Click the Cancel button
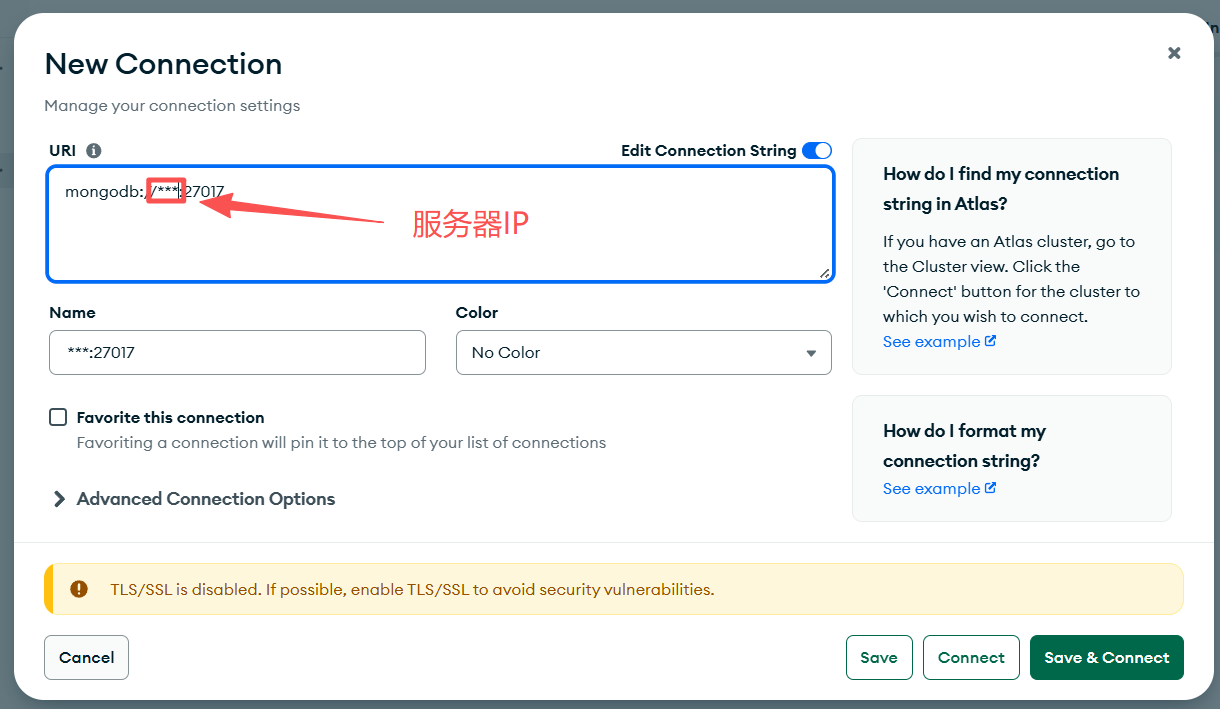 click(x=86, y=657)
